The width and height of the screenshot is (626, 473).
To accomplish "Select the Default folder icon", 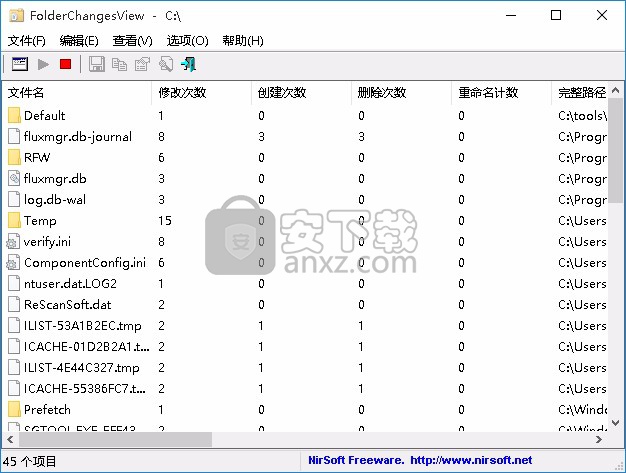I will [x=14, y=115].
